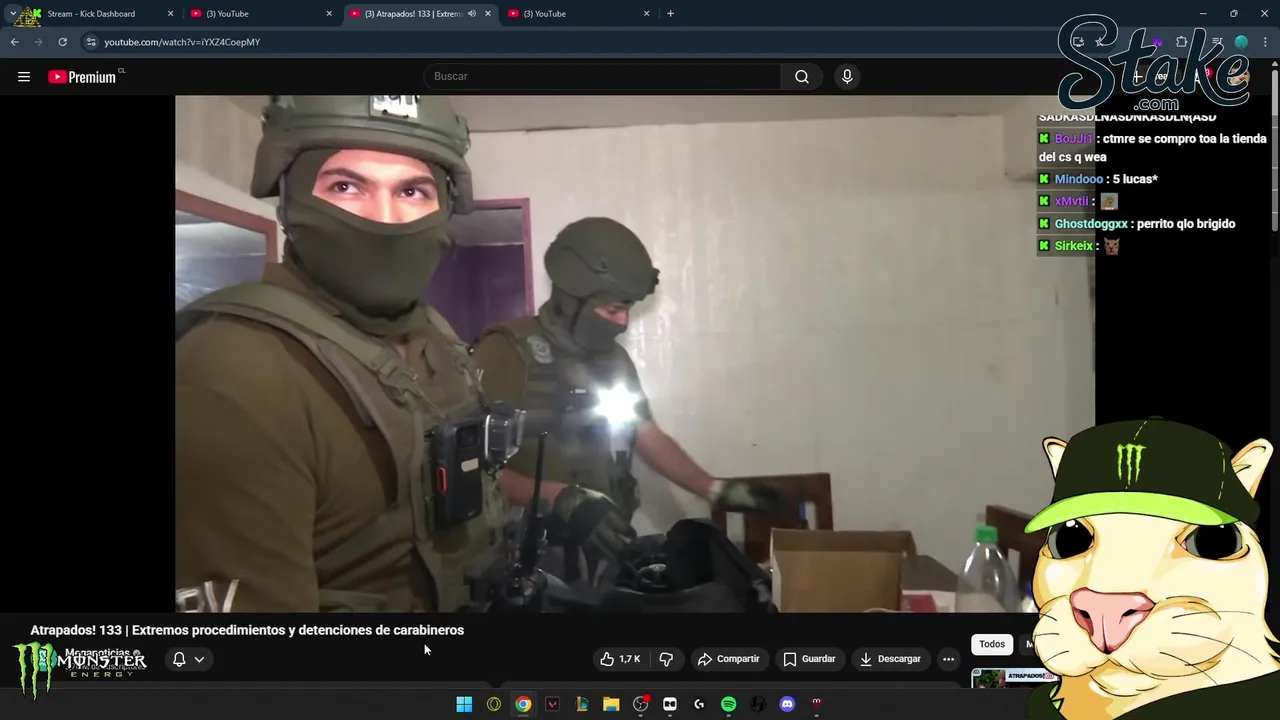The width and height of the screenshot is (1280, 720).
Task: Dislike the video with thumbs down
Action: point(666,659)
